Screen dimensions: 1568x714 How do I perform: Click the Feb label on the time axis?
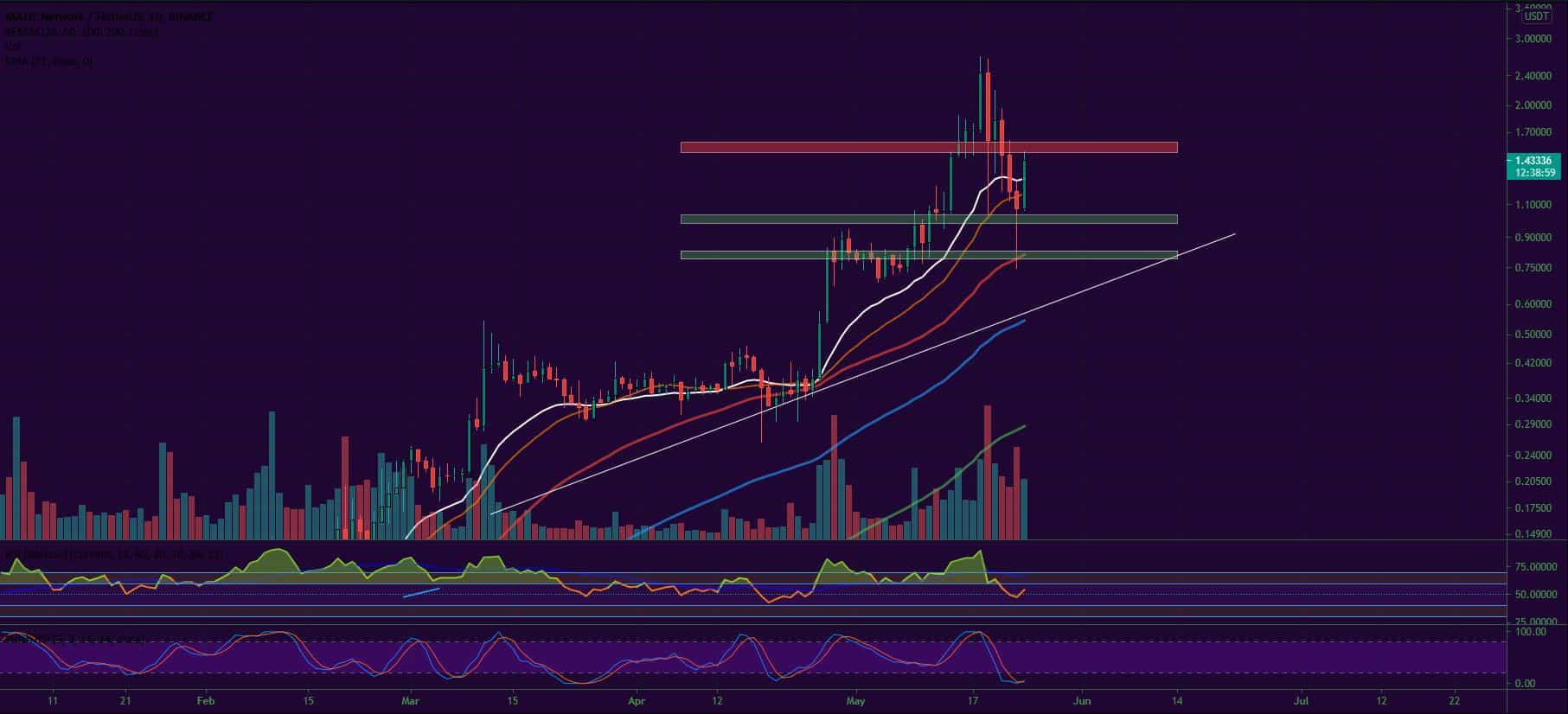click(x=206, y=701)
